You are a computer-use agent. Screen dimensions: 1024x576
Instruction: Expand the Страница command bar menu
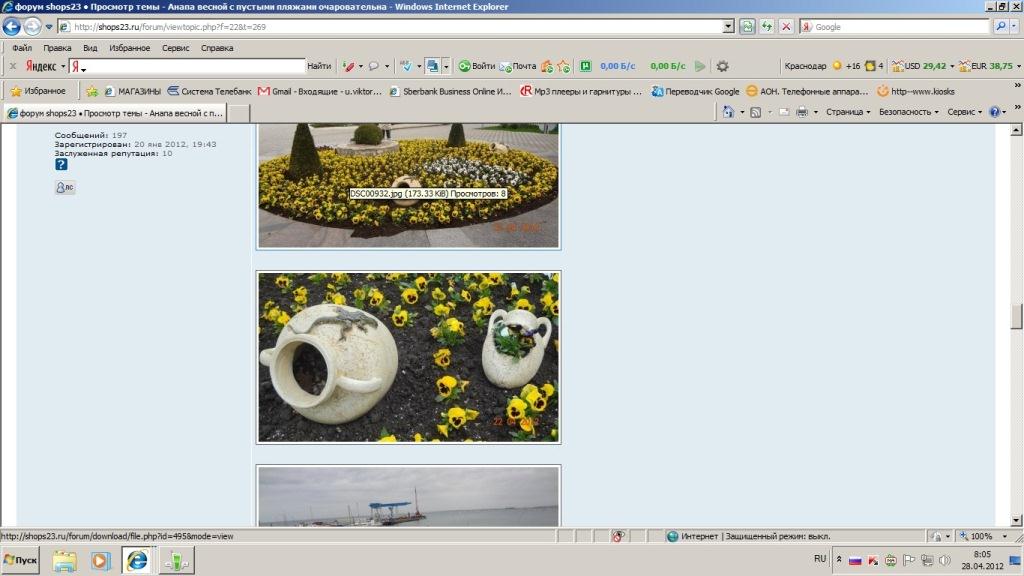[848, 112]
